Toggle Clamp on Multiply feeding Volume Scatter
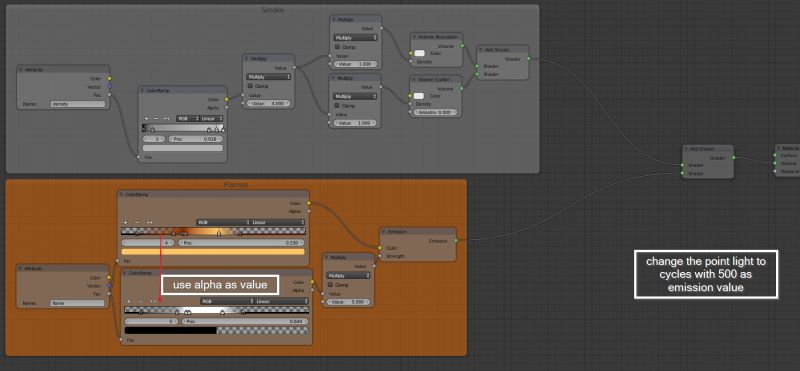Viewport: 800px width, 371px height. pyautogui.click(x=337, y=106)
